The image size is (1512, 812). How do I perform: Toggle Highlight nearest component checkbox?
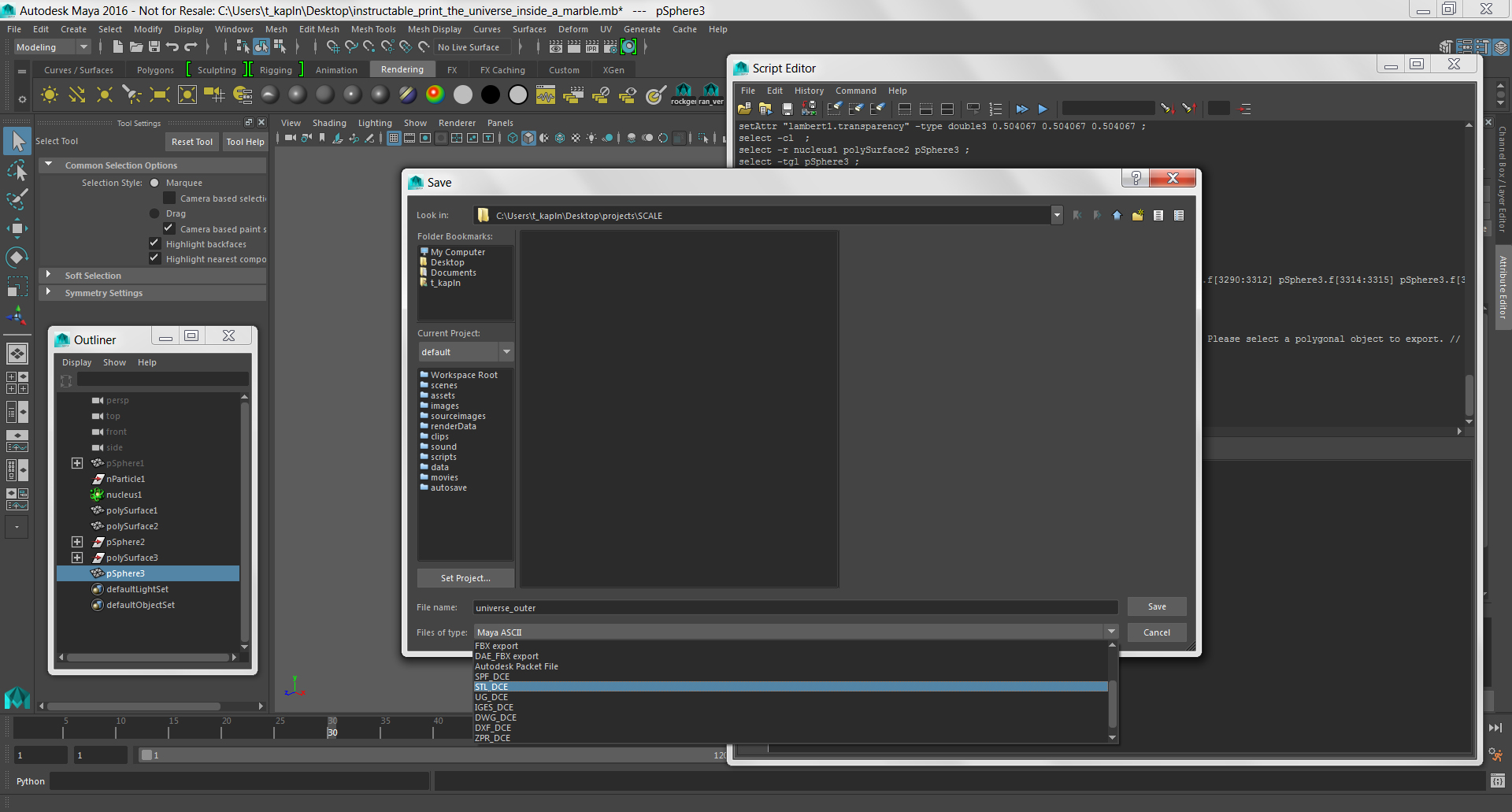click(x=154, y=258)
